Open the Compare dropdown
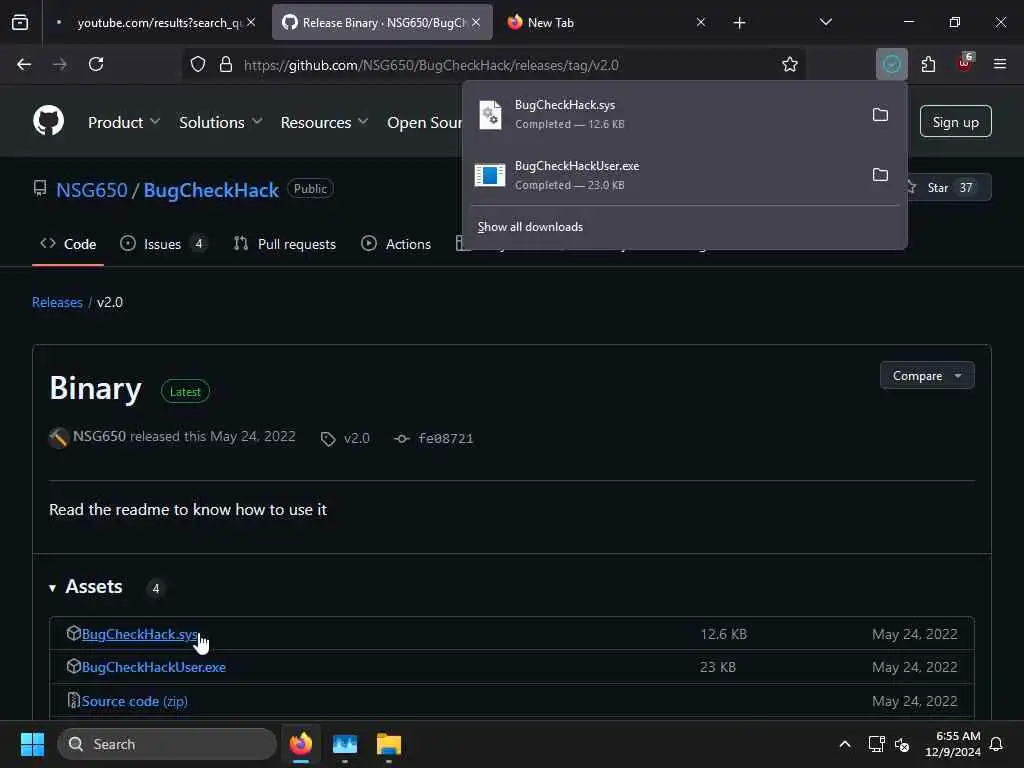 pos(927,376)
